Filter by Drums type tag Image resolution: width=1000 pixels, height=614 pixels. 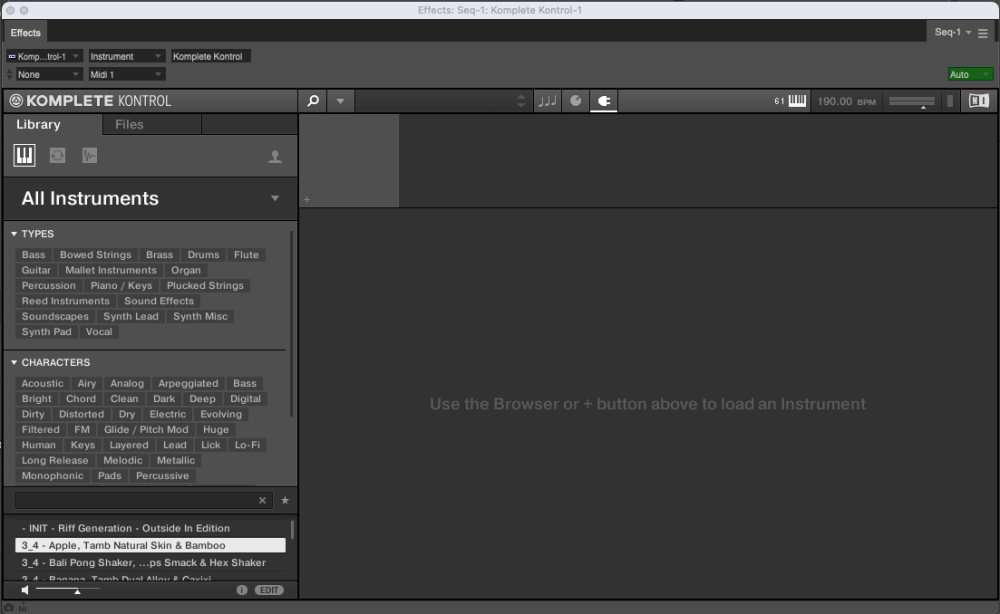[x=203, y=254]
